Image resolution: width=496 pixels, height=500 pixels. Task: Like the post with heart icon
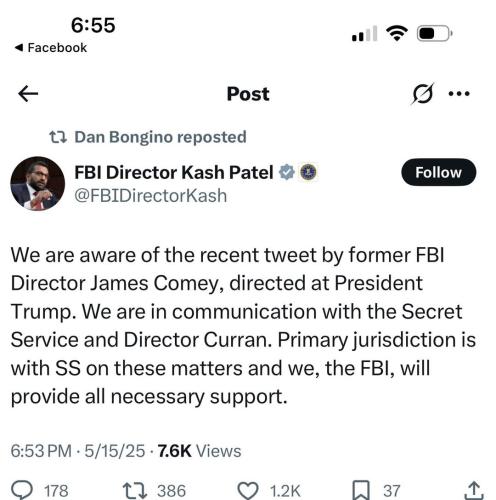pyautogui.click(x=248, y=491)
